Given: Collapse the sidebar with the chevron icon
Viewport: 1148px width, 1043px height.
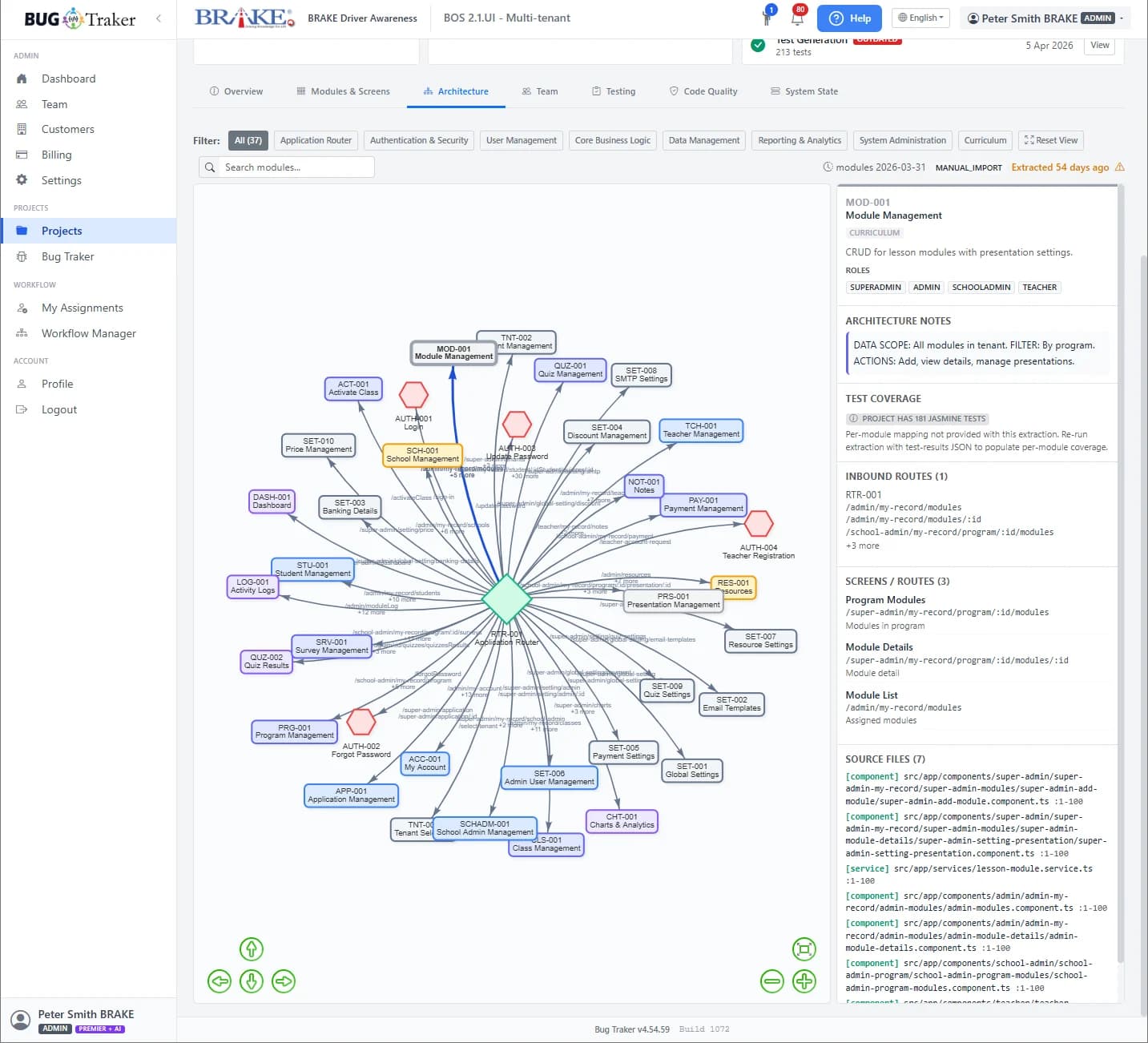Looking at the screenshot, I should (x=159, y=18).
